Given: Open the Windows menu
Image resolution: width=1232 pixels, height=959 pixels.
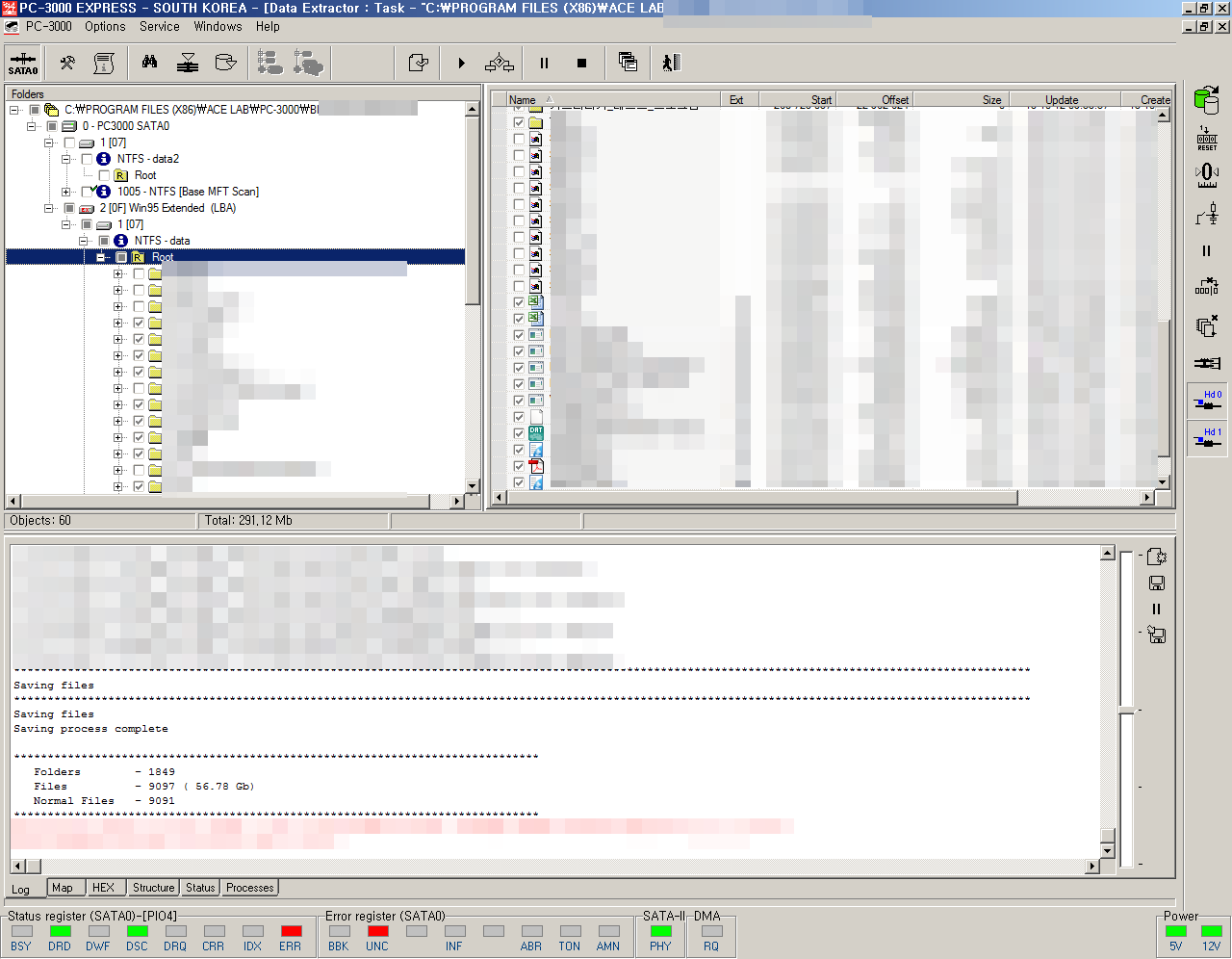Looking at the screenshot, I should (218, 27).
